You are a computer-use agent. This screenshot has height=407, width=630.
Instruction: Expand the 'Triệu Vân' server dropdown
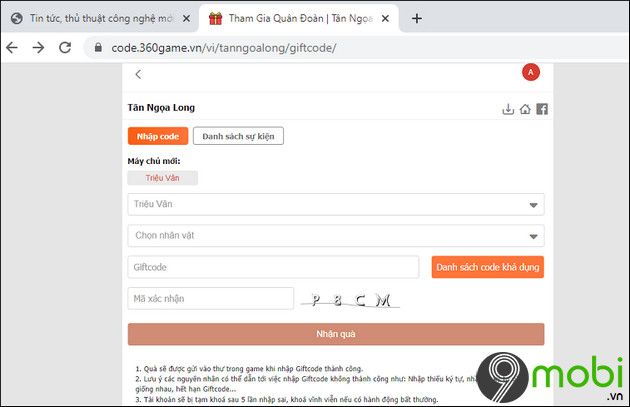coord(336,205)
